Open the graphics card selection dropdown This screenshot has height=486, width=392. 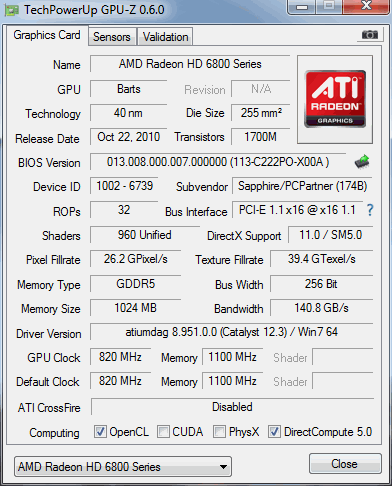point(123,467)
